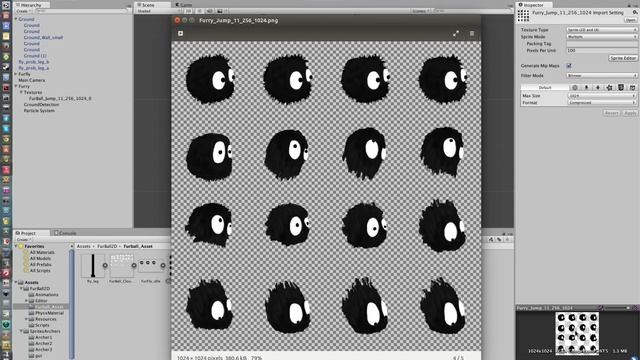Click the texture preview thumbnail in Inspector
Image resolution: width=640 pixels, height=360 pixels.
577,333
